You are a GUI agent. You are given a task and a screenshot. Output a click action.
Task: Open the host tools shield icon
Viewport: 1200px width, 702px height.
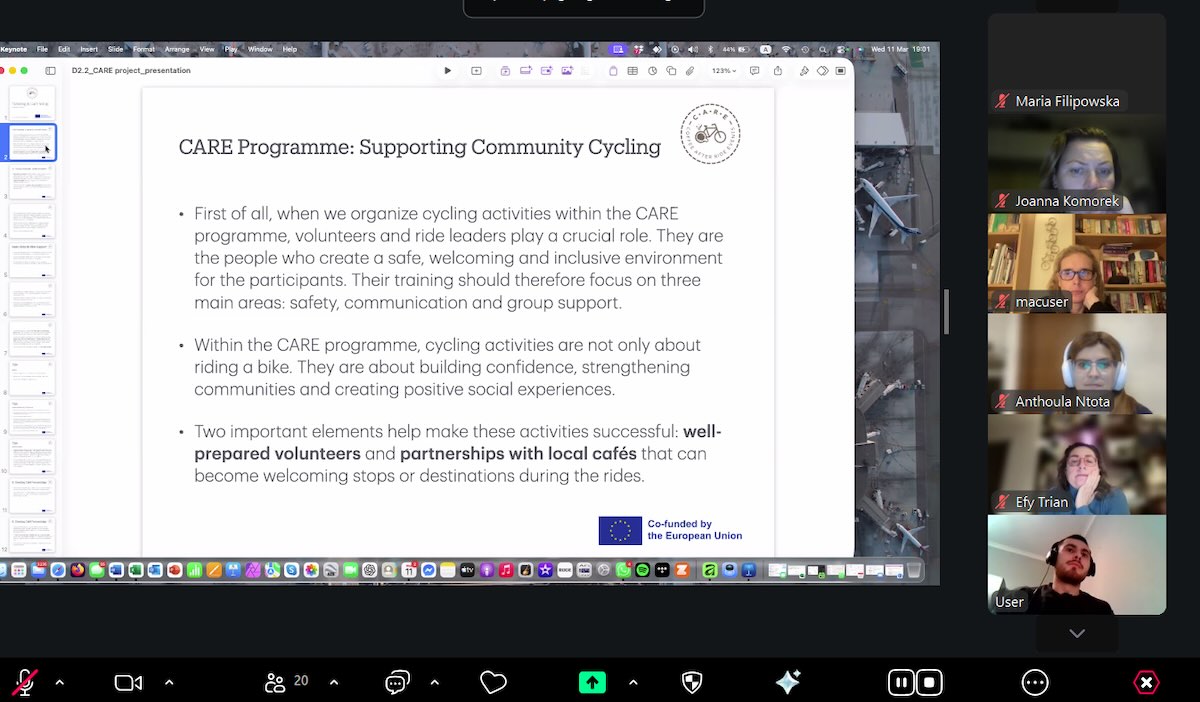pos(691,683)
